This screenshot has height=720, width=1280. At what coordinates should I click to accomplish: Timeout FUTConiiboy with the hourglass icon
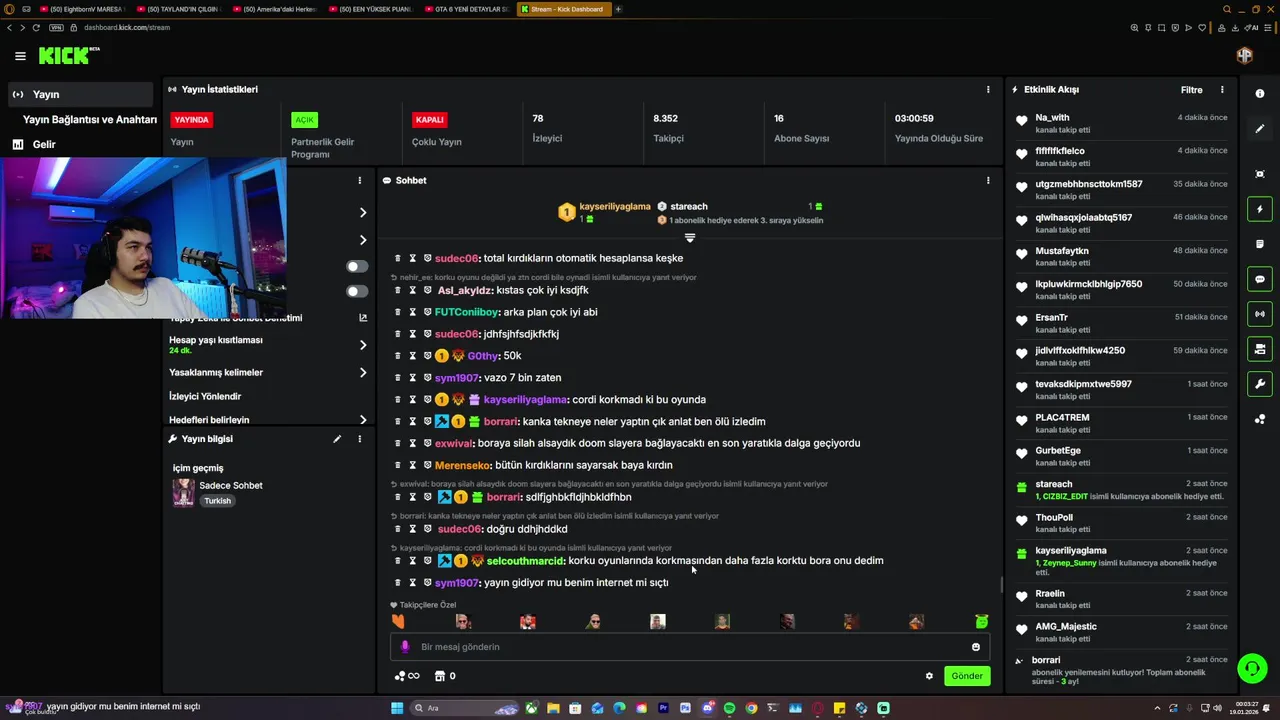coord(412,312)
